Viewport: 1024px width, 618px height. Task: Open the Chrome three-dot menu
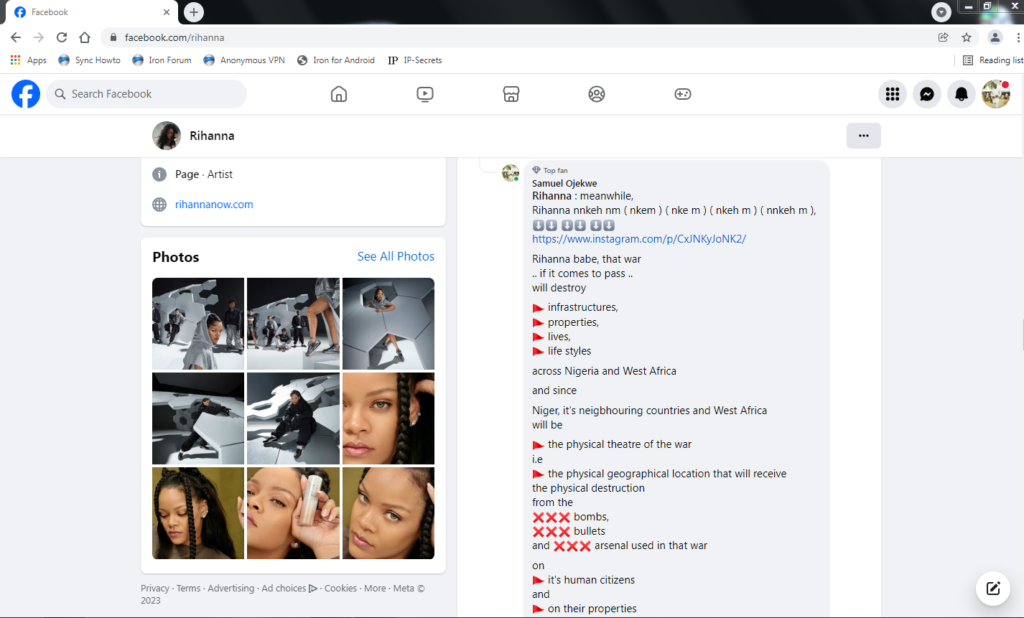click(x=1017, y=37)
